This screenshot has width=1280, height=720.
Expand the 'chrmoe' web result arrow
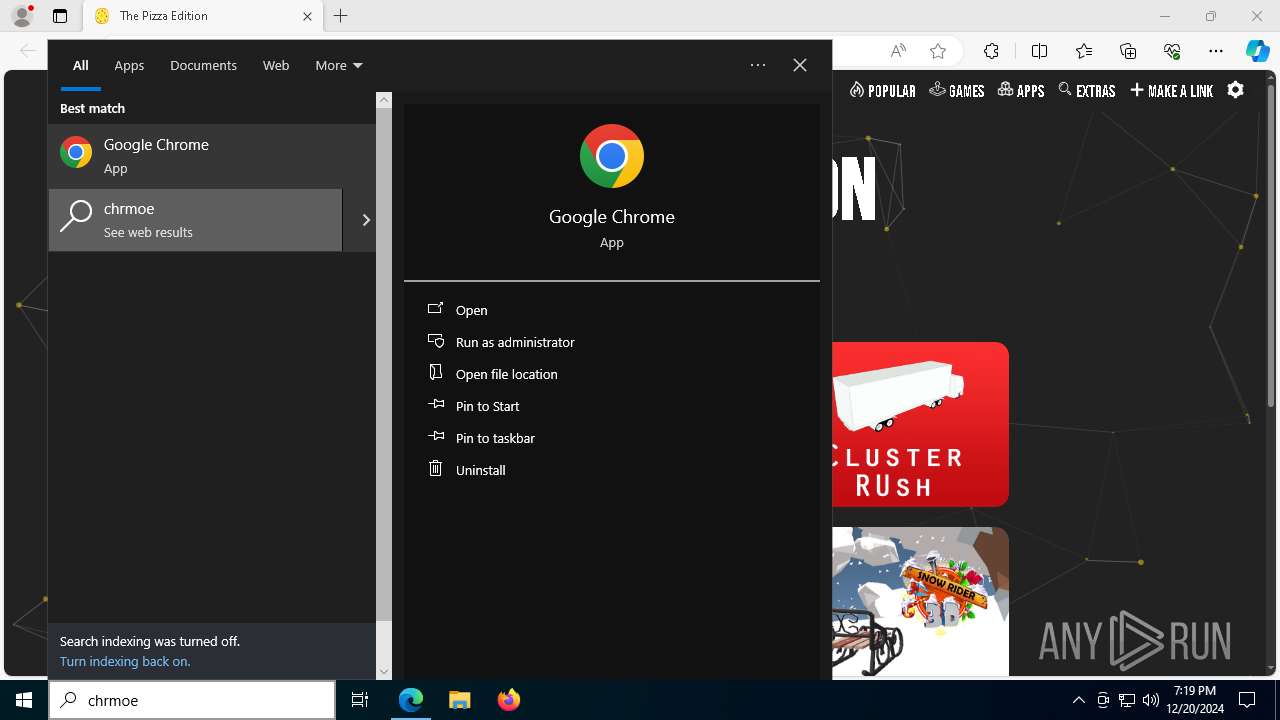click(x=365, y=220)
